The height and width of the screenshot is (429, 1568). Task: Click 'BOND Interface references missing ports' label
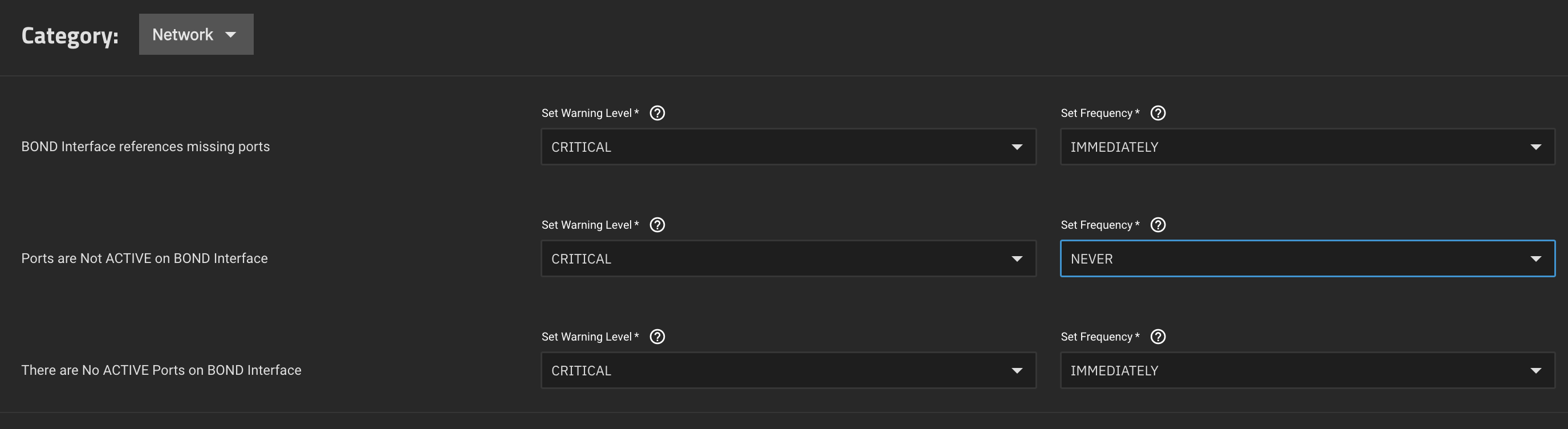click(145, 147)
